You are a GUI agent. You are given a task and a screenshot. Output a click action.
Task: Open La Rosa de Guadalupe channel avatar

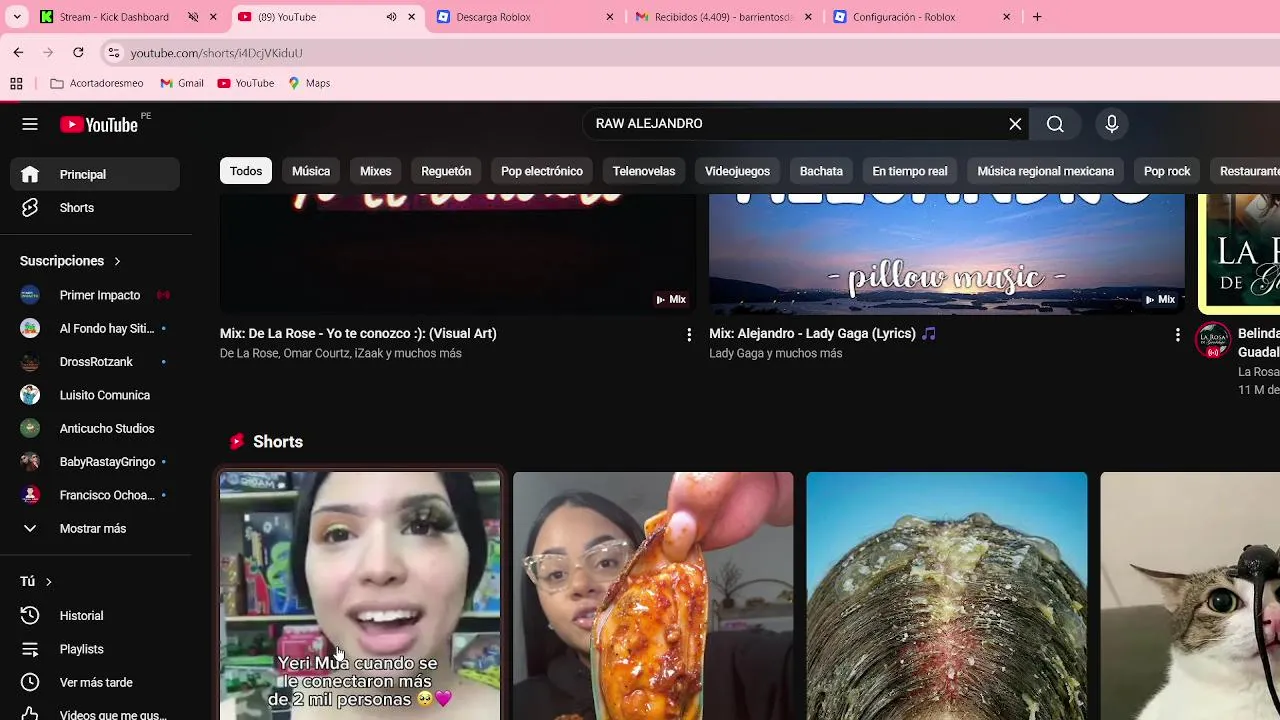click(x=1213, y=341)
